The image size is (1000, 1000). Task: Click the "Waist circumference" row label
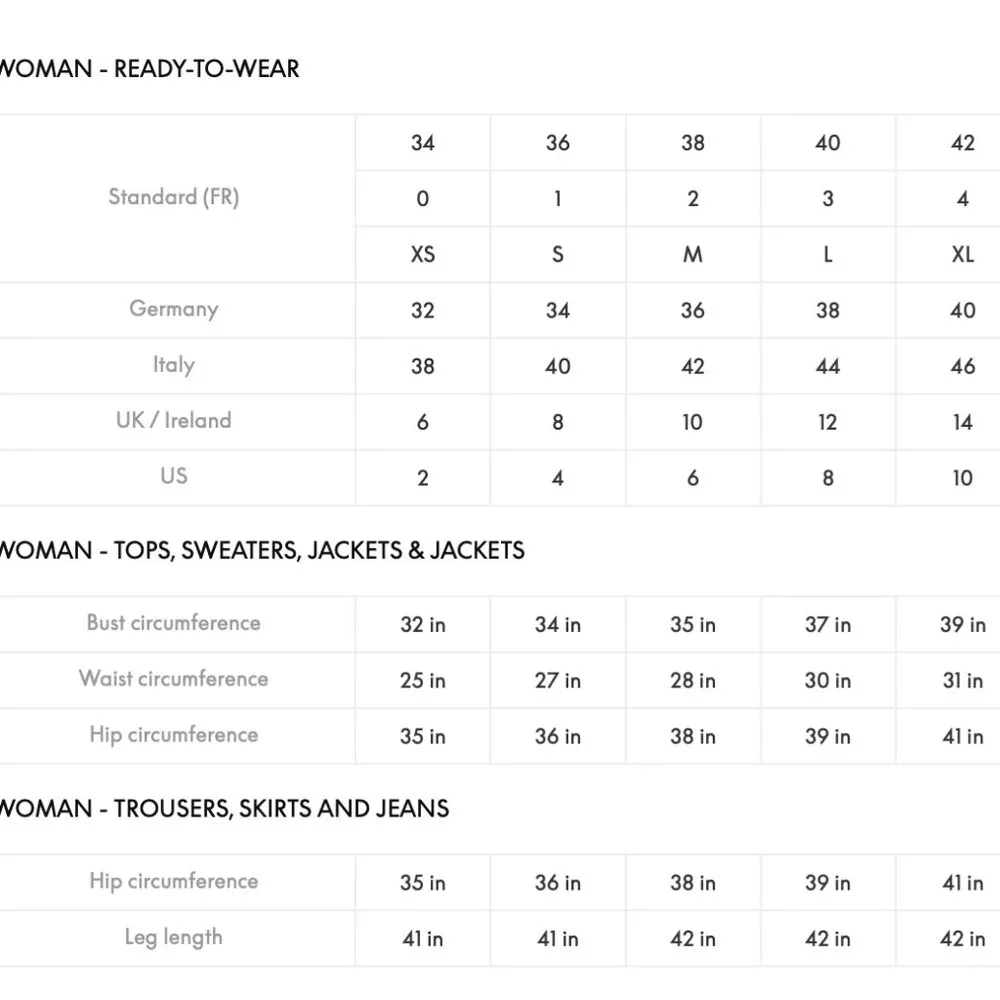(174, 679)
